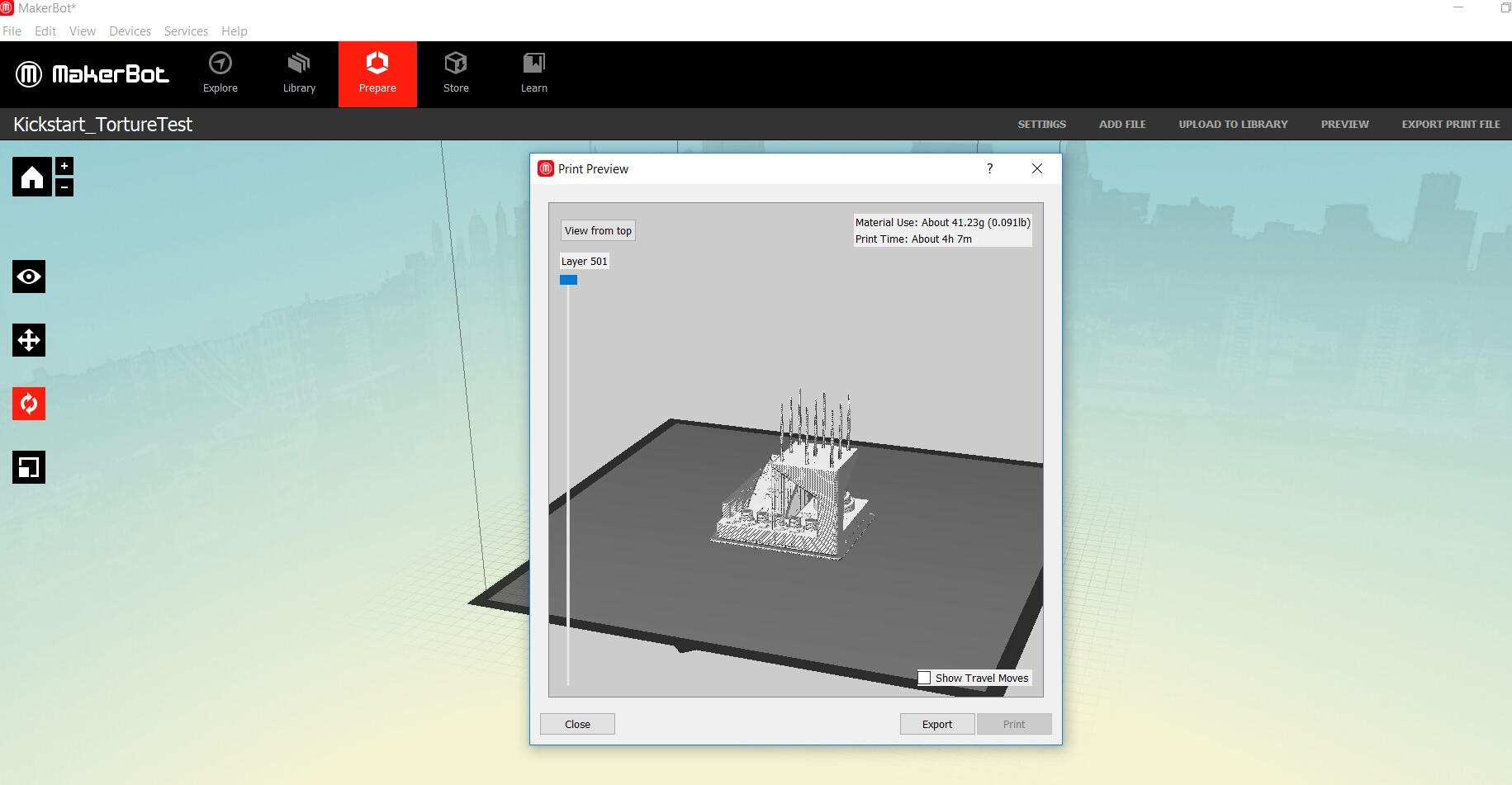Click the Print Time estimate text
This screenshot has width=1512, height=785.
[913, 239]
